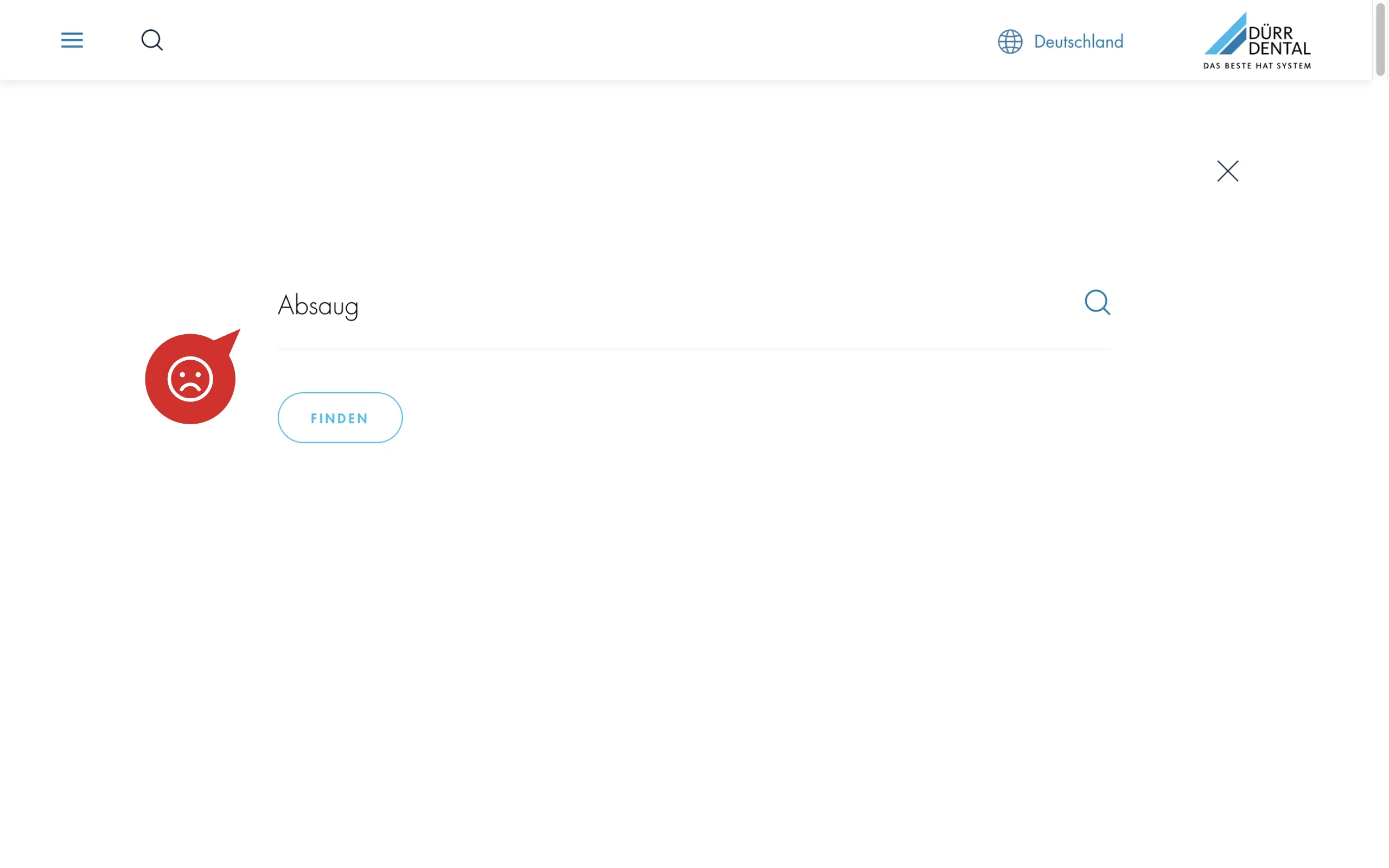Image resolution: width=1389 pixels, height=868 pixels.
Task: Submit search via field magnifier icon
Action: pos(1098,303)
